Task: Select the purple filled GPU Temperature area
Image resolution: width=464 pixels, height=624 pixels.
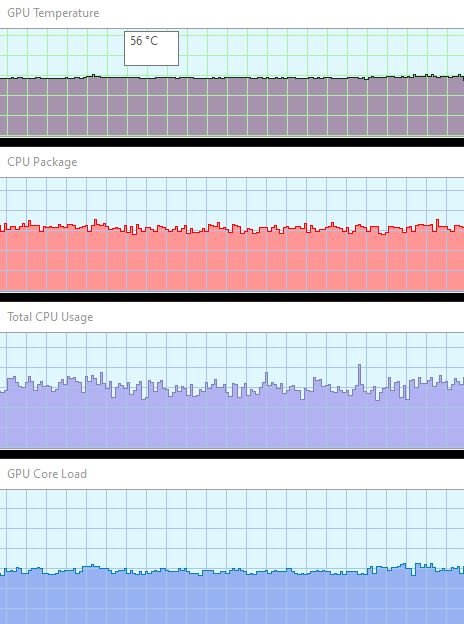Action: click(x=232, y=107)
